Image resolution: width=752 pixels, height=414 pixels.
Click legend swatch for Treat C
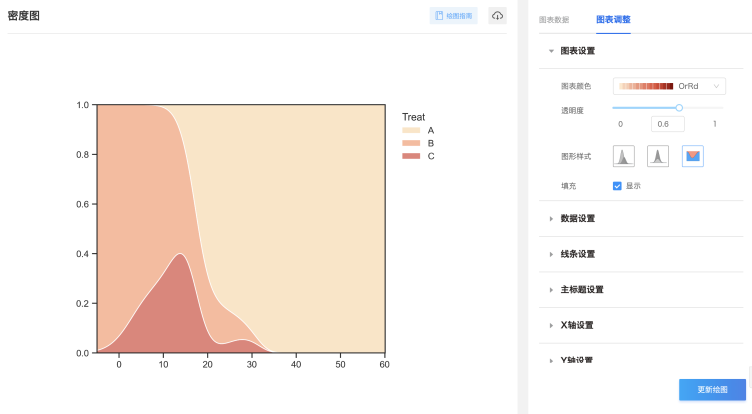[x=411, y=156]
